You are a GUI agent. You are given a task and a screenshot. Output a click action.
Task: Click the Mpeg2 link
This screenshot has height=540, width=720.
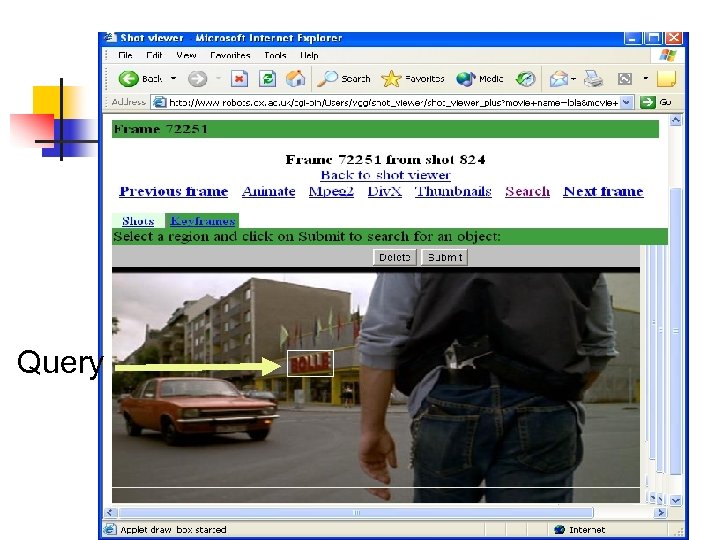pos(331,191)
